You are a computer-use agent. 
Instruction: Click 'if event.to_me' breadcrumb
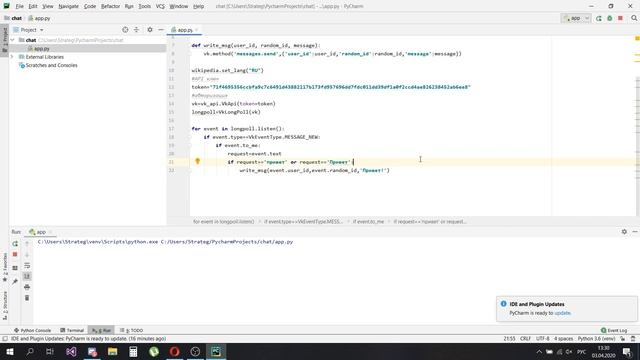click(368, 222)
